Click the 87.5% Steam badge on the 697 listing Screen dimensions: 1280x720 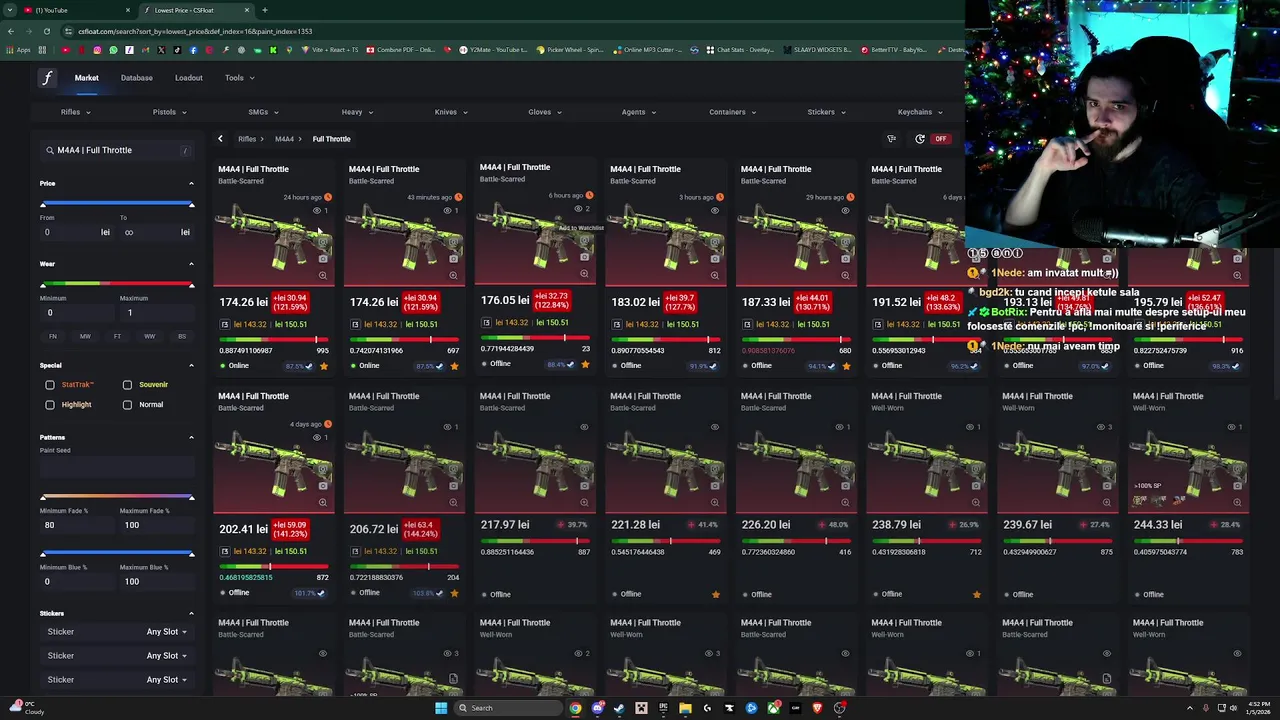click(x=431, y=366)
